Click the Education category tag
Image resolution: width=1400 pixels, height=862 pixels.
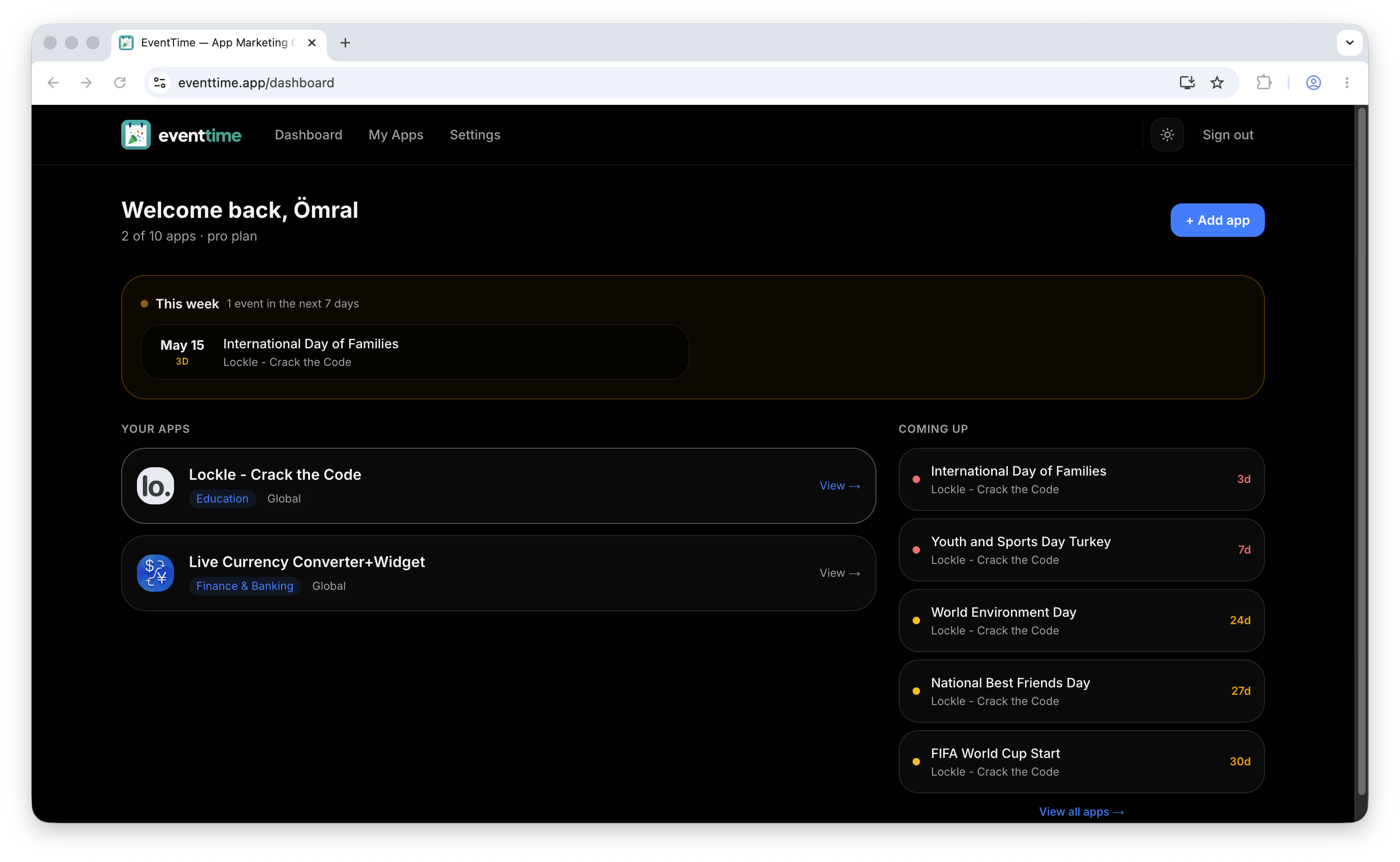(x=222, y=499)
